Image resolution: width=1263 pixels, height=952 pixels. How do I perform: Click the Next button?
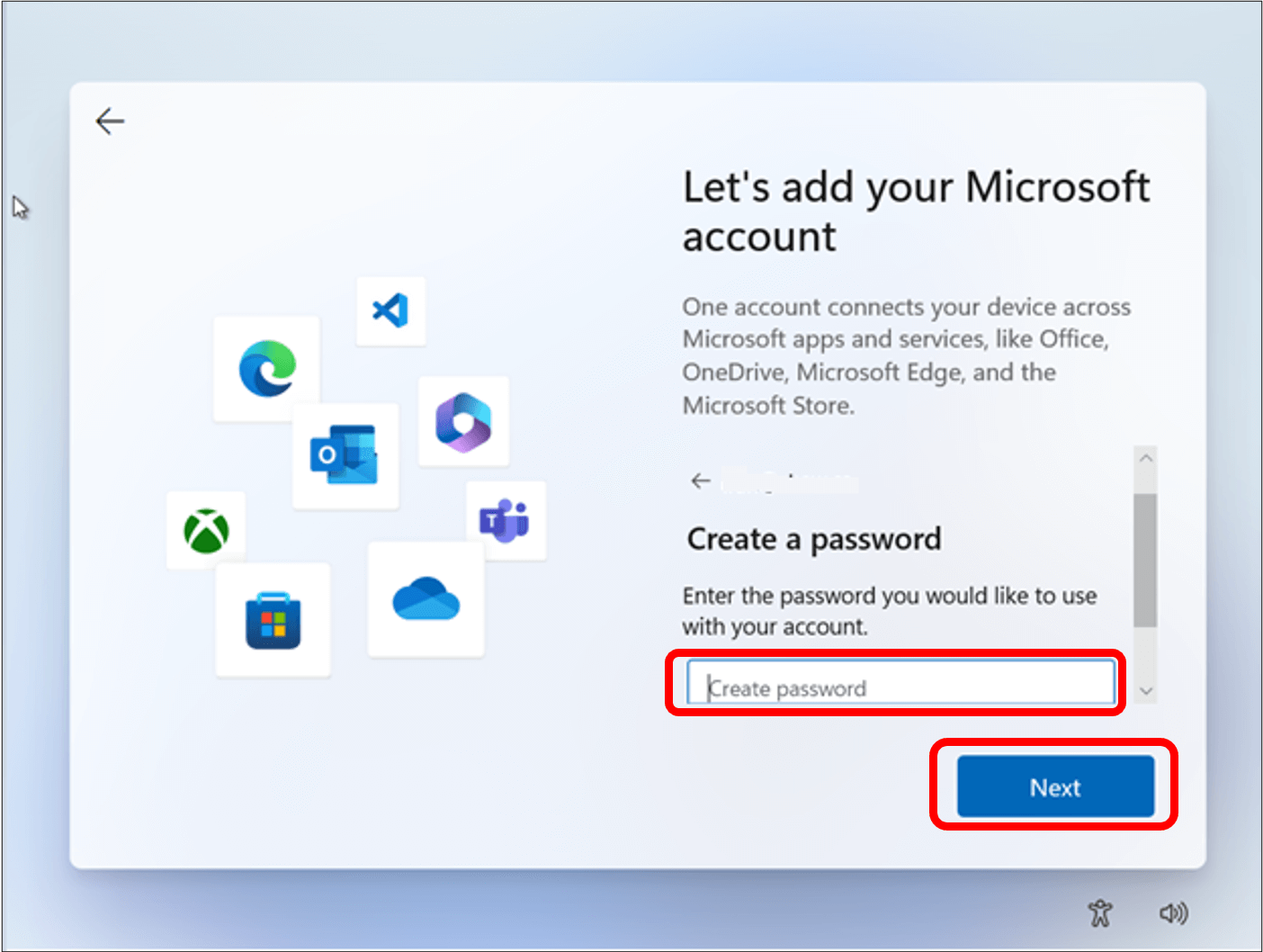pos(1055,786)
